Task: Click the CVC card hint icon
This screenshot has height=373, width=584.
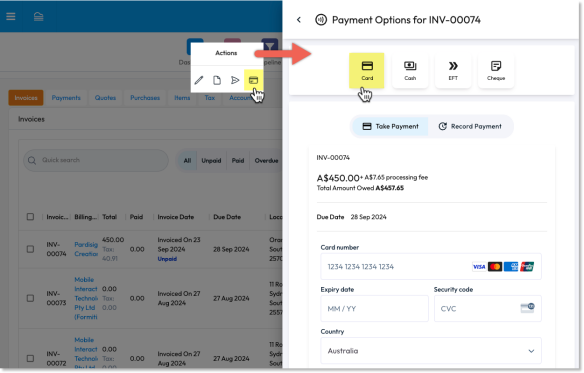Action: pyautogui.click(x=527, y=308)
